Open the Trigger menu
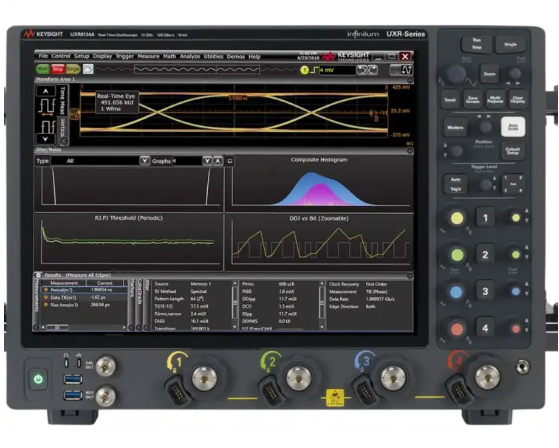Viewport: 559px width, 448px height. [125, 56]
